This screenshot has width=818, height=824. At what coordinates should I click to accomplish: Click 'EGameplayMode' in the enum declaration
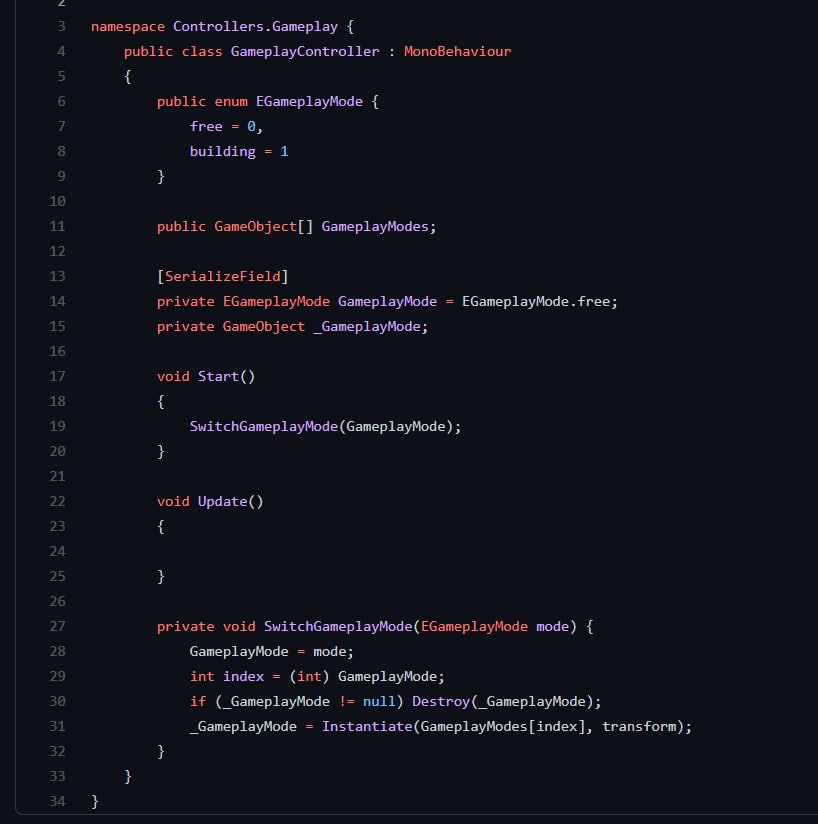pos(309,101)
